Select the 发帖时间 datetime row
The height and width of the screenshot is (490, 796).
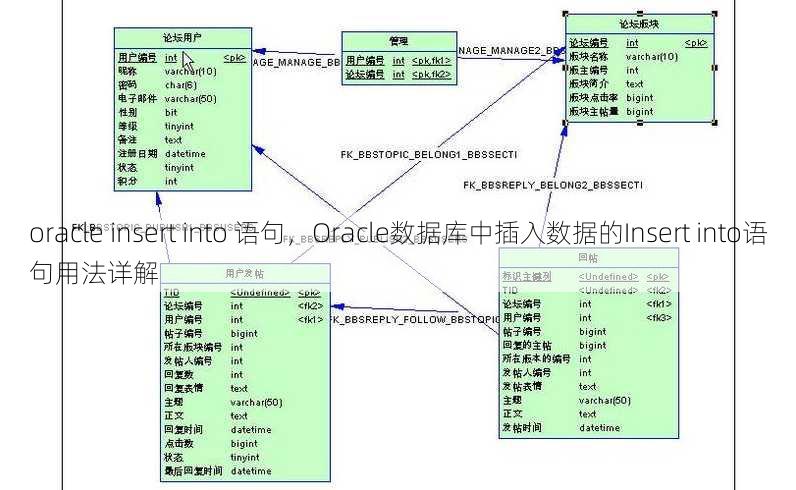pyautogui.click(x=561, y=428)
